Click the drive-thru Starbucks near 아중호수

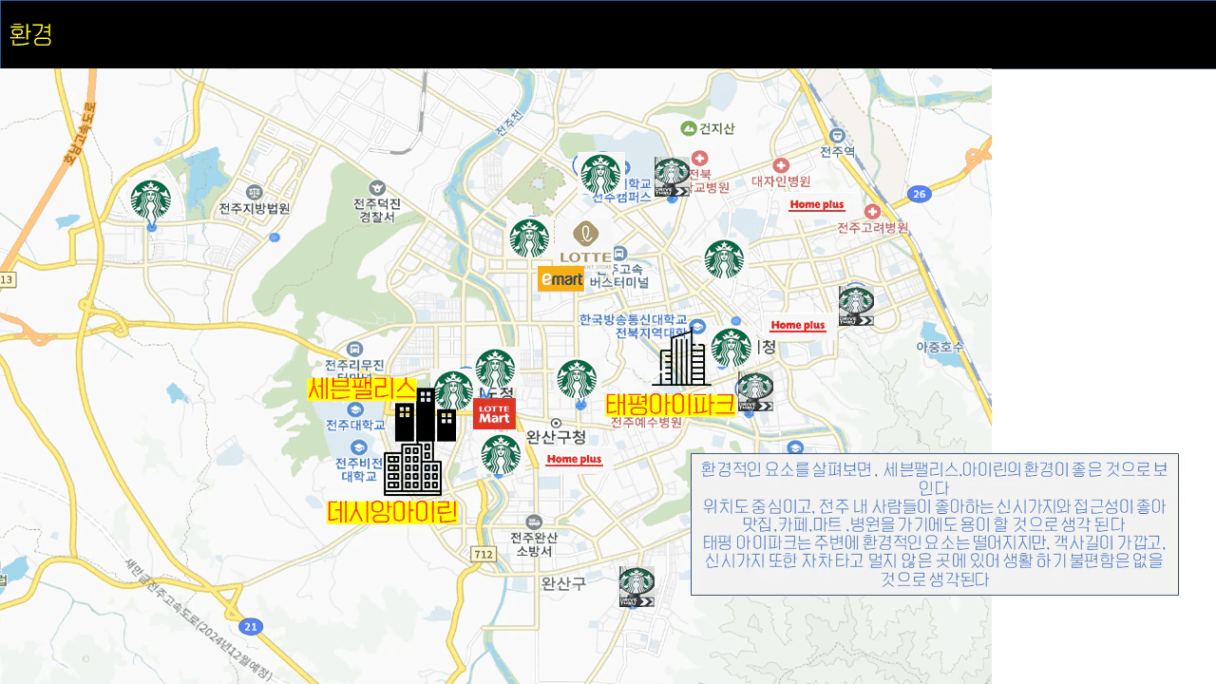coord(856,306)
